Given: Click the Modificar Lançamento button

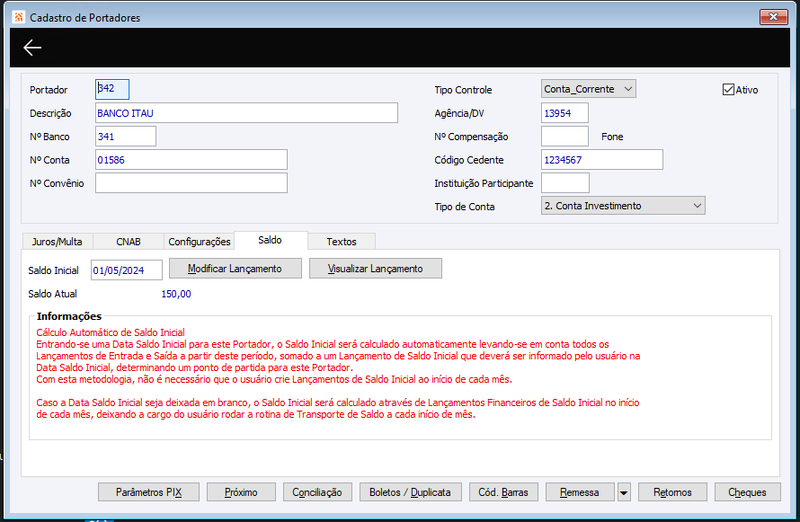Looking at the screenshot, I should click(235, 268).
